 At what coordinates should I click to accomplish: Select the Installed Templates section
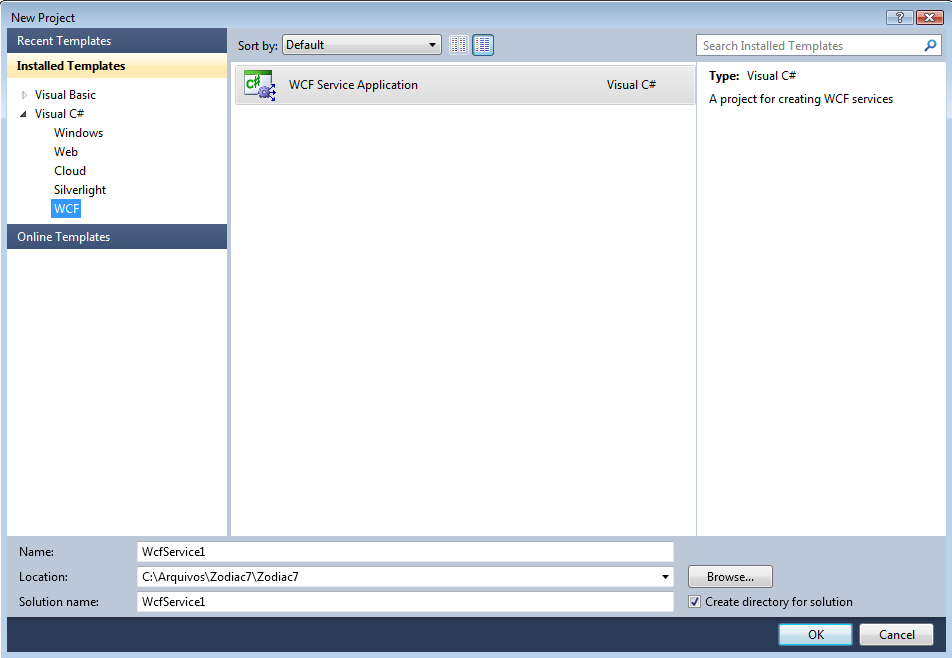[x=117, y=66]
